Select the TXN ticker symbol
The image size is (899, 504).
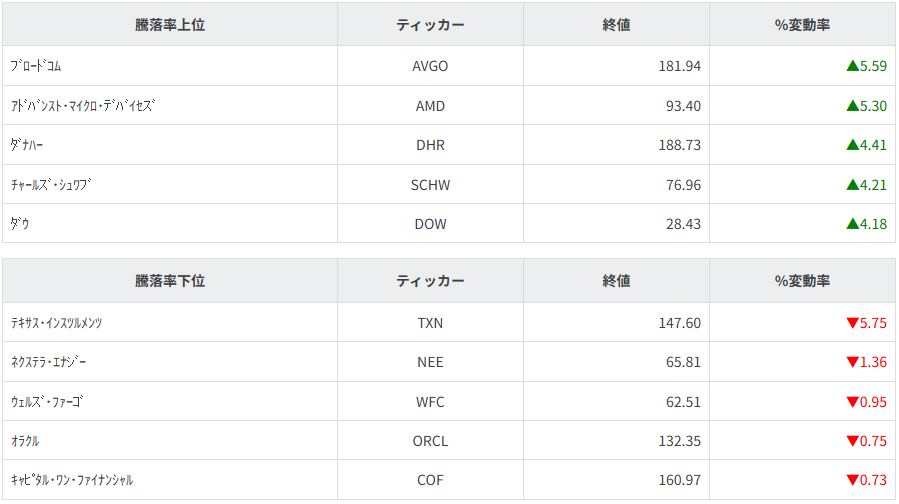point(430,323)
